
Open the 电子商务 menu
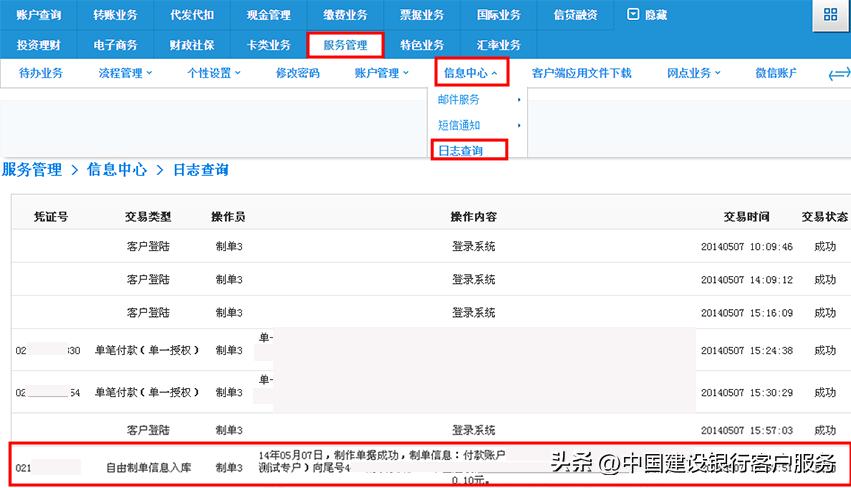click(x=115, y=45)
